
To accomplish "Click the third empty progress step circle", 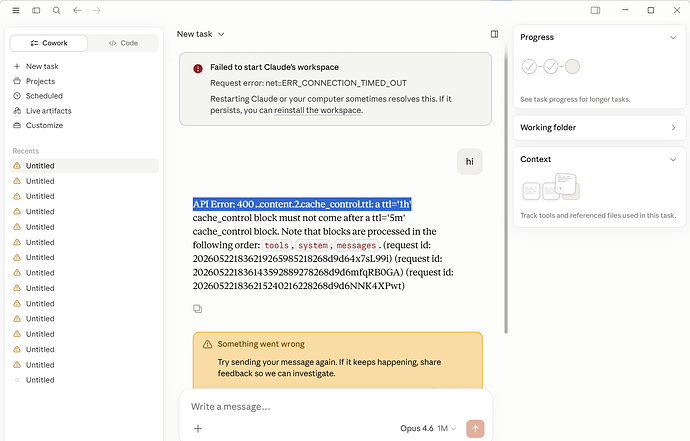I will click(x=572, y=66).
